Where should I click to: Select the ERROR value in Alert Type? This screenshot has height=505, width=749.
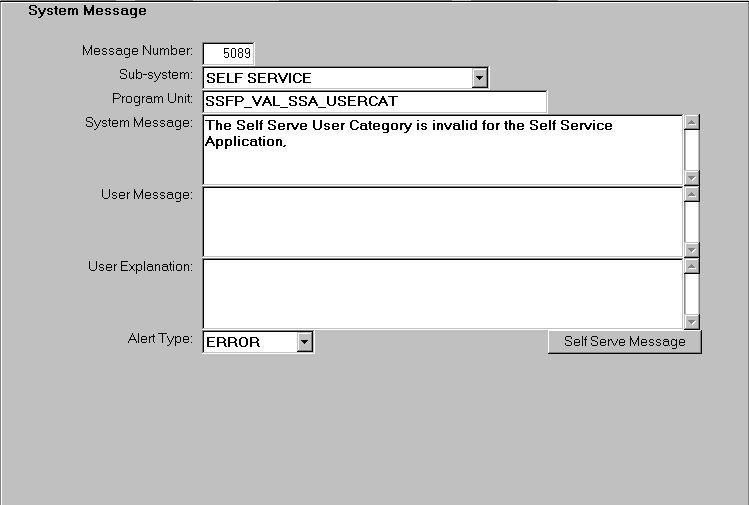[x=249, y=342]
